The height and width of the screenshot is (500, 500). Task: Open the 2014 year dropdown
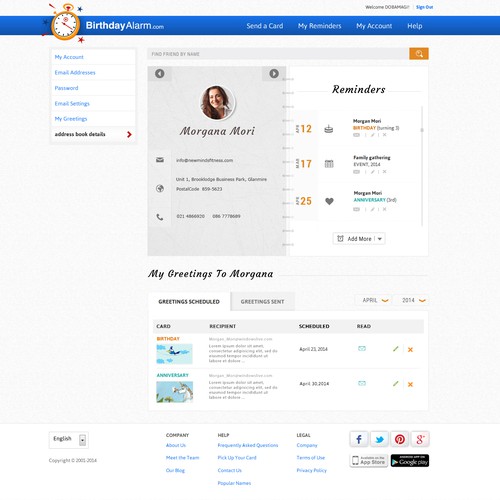[411, 300]
